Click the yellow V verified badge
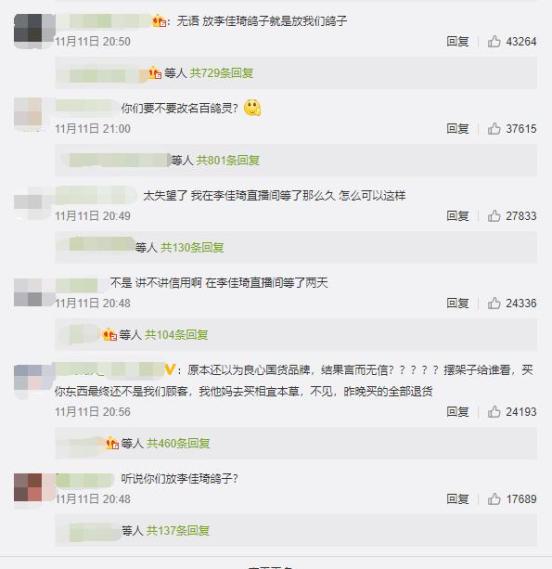The image size is (552, 569). (x=170, y=370)
